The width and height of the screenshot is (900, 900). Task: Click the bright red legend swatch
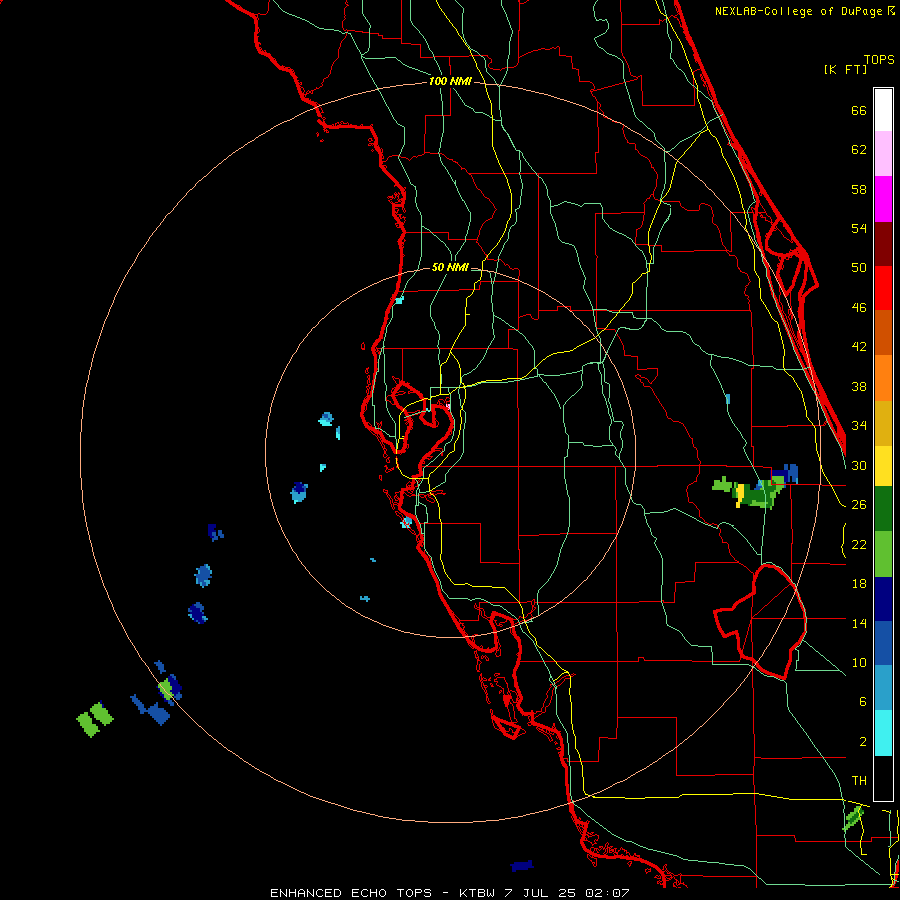[x=883, y=288]
